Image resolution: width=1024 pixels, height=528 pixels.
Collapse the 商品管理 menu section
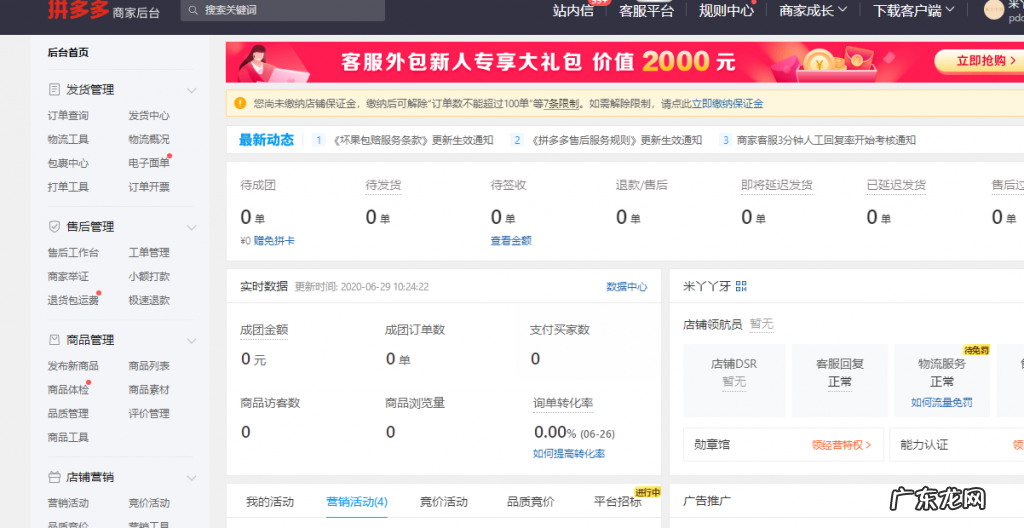pos(191,340)
